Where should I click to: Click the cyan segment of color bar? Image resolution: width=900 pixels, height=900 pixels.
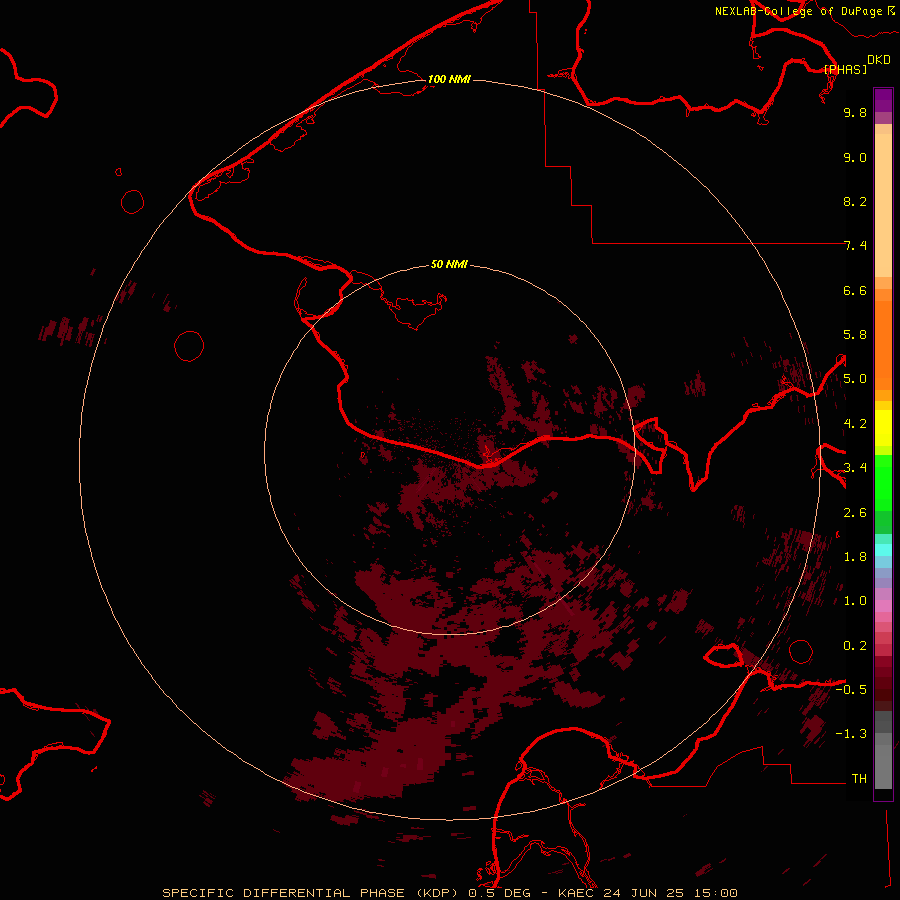click(x=883, y=550)
